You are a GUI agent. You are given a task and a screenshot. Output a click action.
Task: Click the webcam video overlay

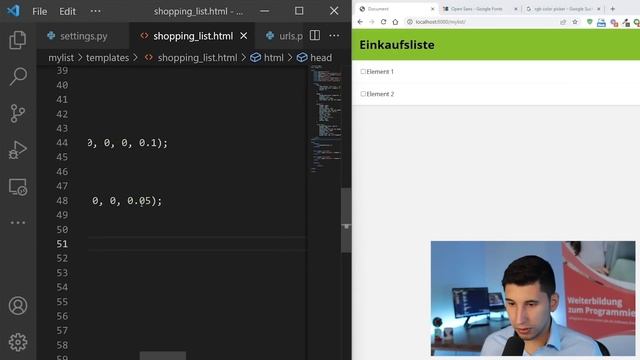533,298
